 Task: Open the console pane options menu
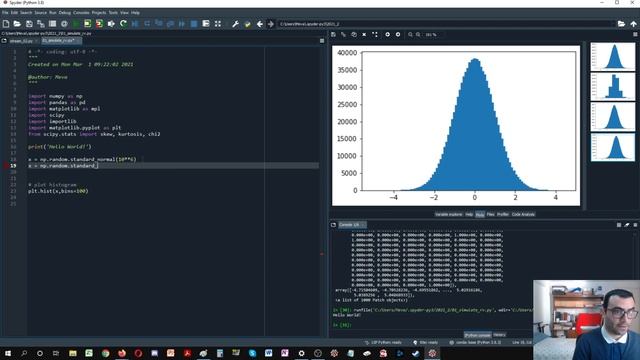coord(635,225)
